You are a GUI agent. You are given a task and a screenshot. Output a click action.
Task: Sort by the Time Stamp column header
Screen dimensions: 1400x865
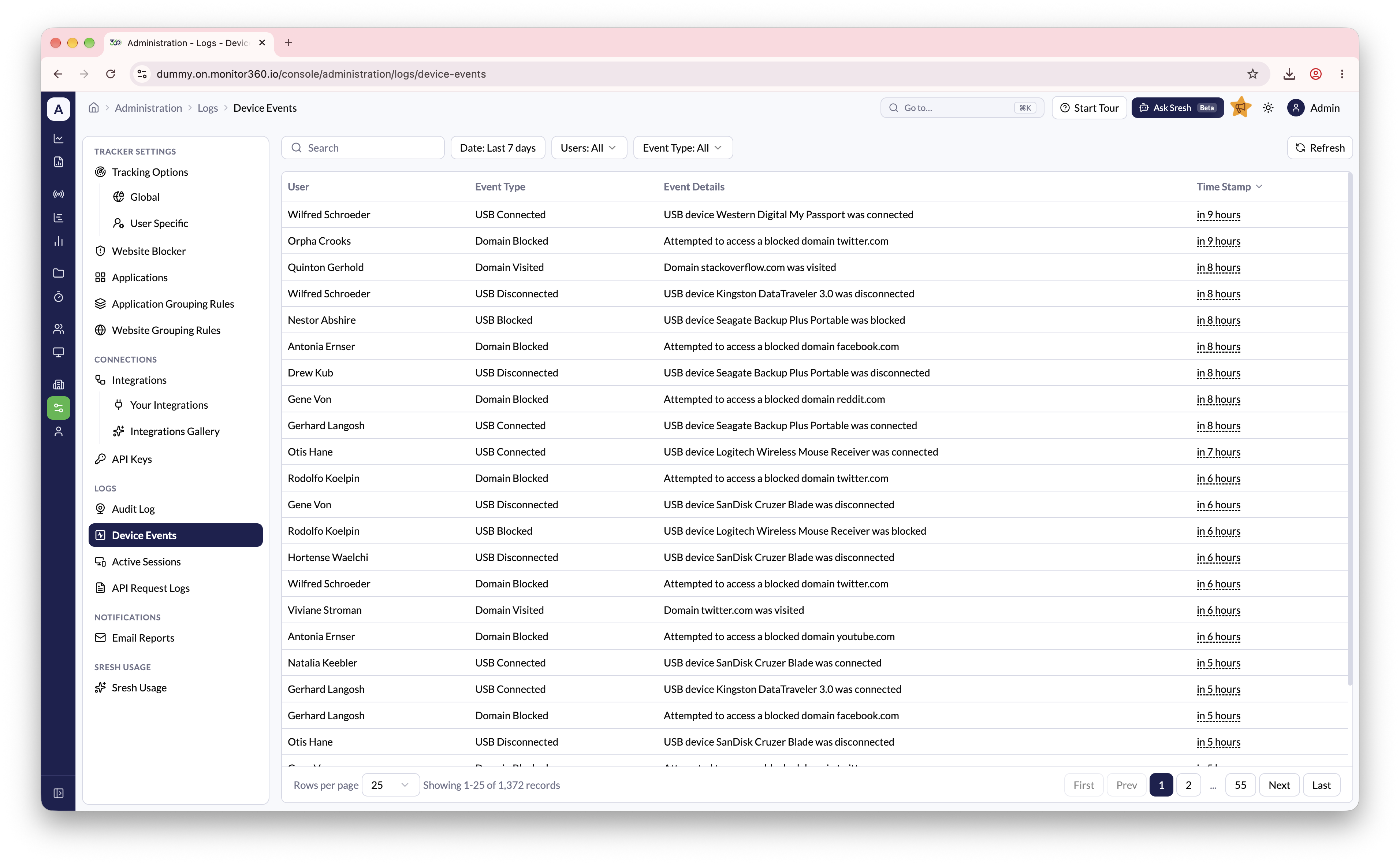pyautogui.click(x=1229, y=186)
